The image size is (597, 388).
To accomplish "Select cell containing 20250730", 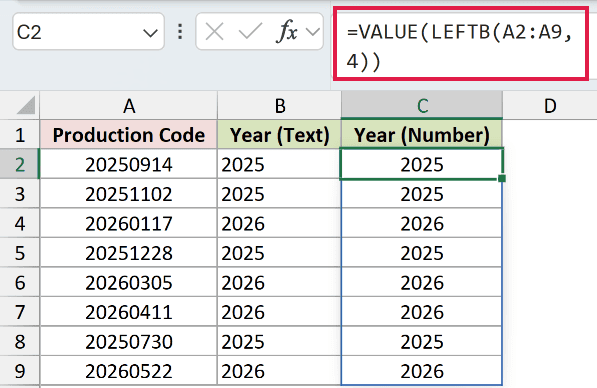I will (x=129, y=342).
